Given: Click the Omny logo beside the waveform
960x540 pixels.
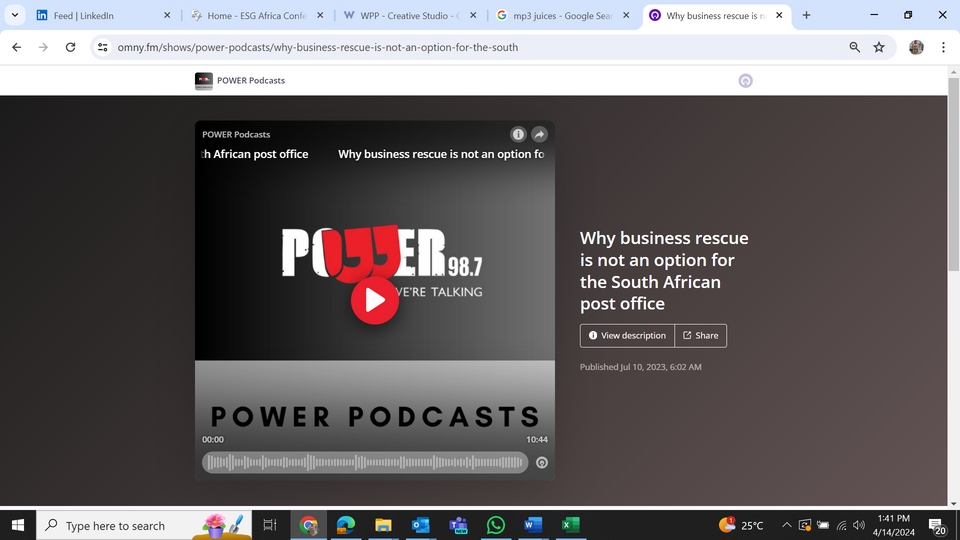Looking at the screenshot, I should point(542,463).
